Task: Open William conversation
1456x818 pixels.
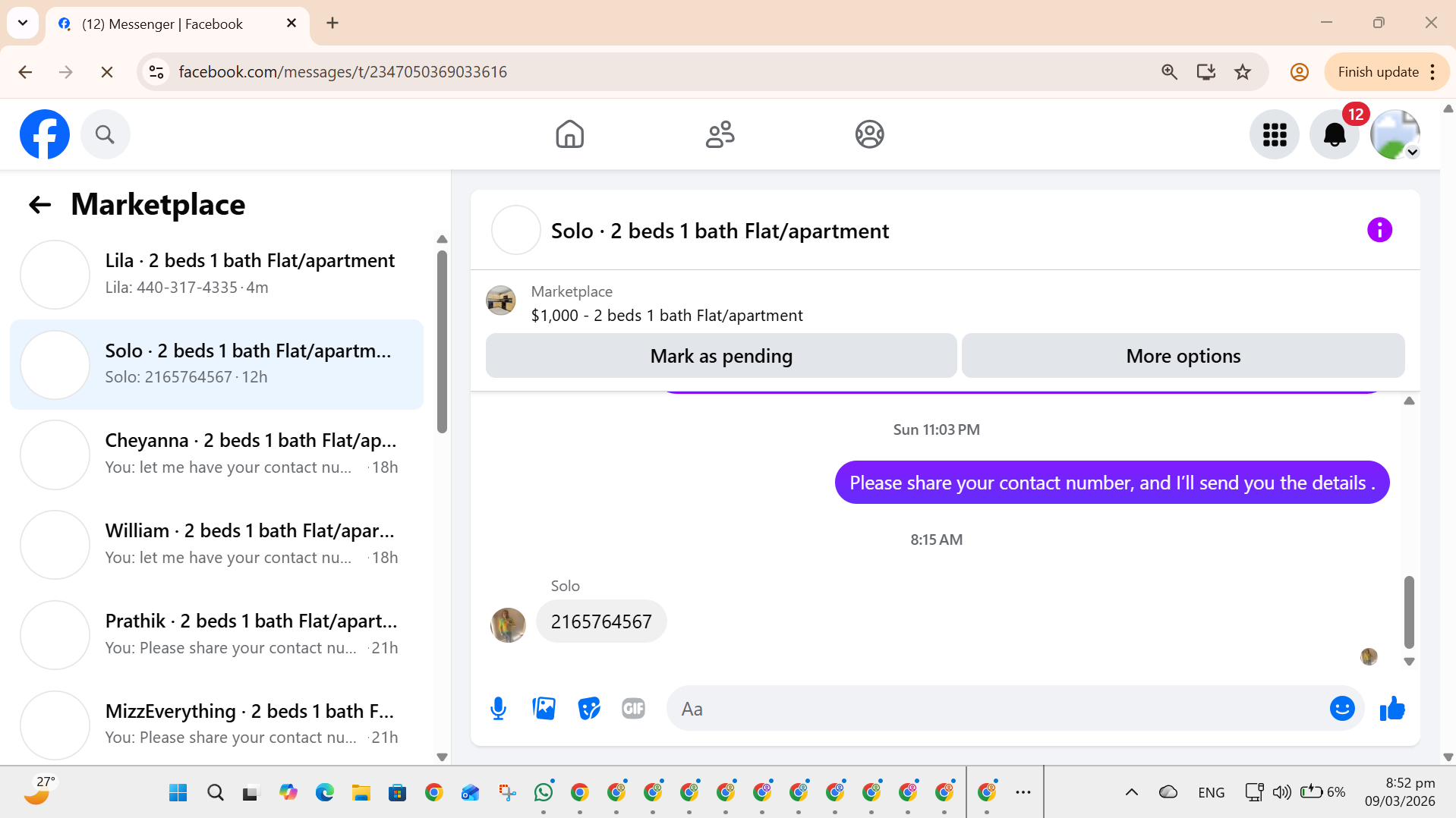Action: (216, 544)
